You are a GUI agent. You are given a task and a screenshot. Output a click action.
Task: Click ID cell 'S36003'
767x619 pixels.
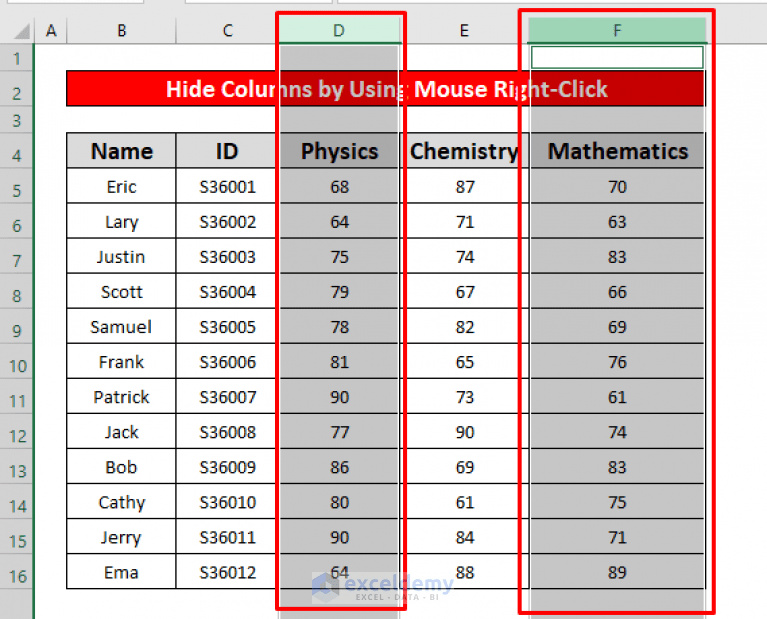tap(227, 256)
